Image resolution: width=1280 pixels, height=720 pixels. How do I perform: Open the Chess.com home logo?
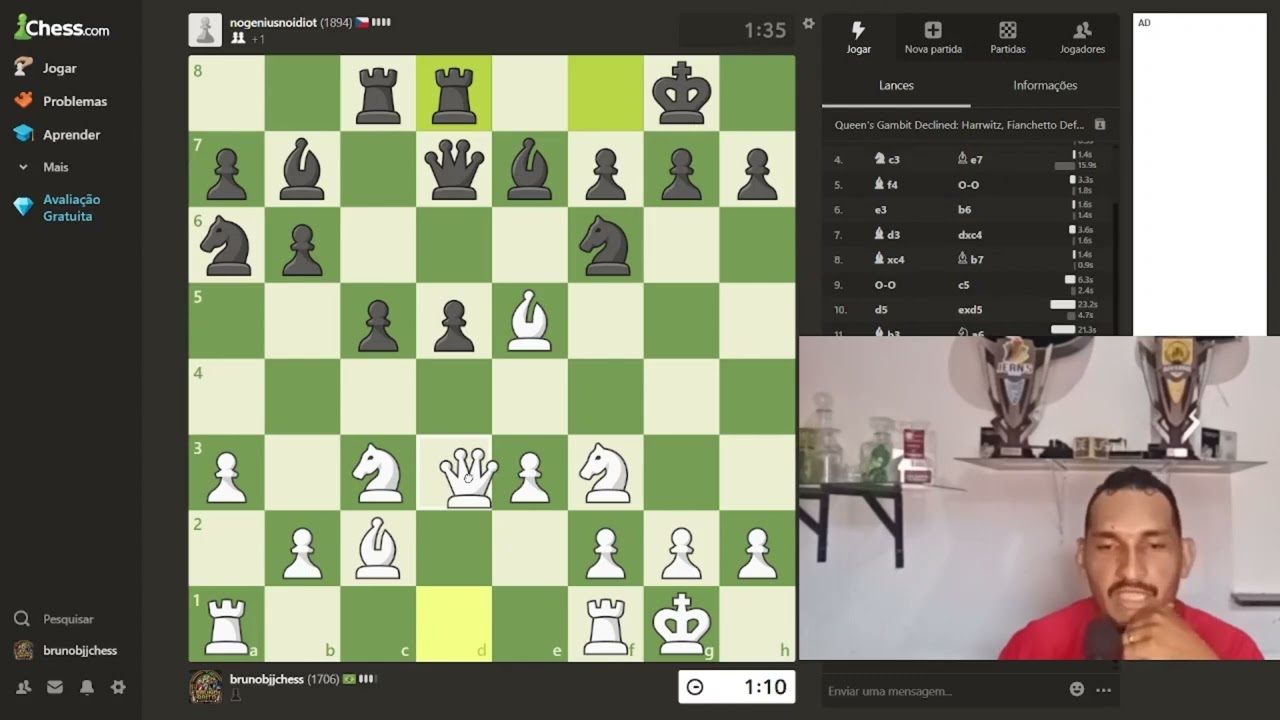[x=62, y=27]
